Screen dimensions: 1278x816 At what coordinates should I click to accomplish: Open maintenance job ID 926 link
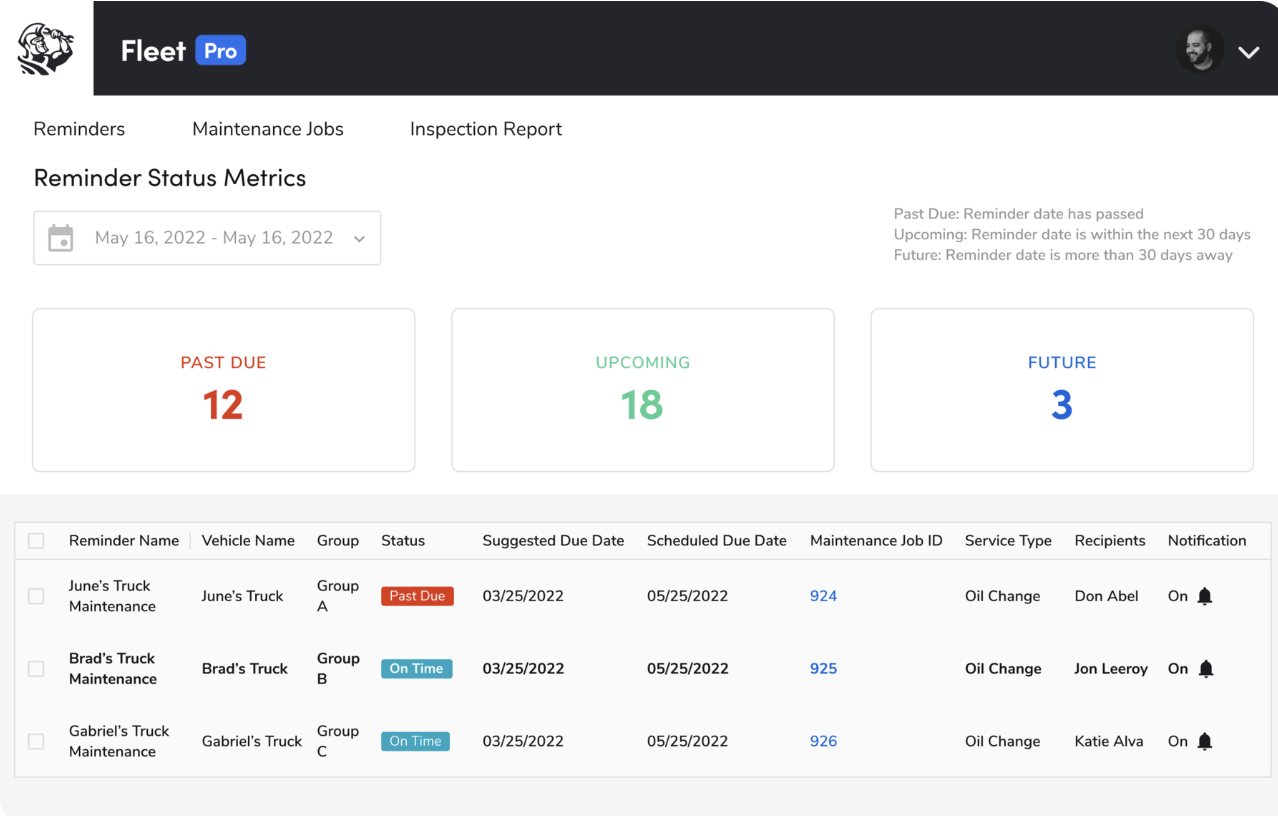pos(823,741)
